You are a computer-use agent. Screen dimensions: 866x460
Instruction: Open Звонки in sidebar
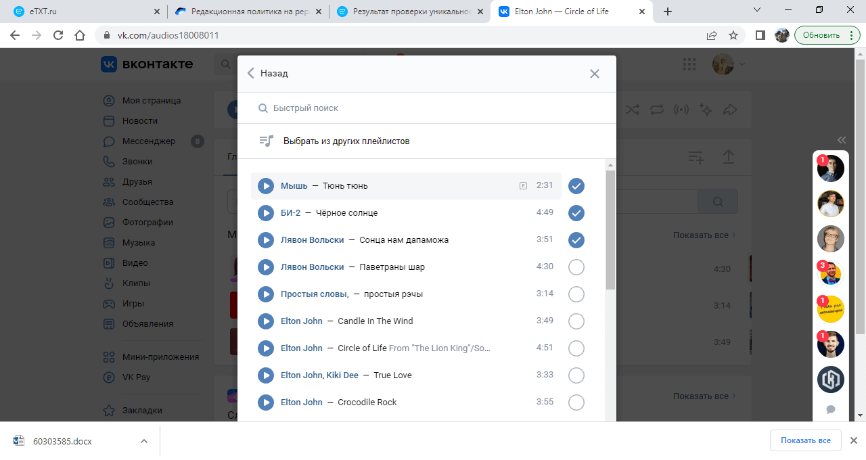point(136,162)
